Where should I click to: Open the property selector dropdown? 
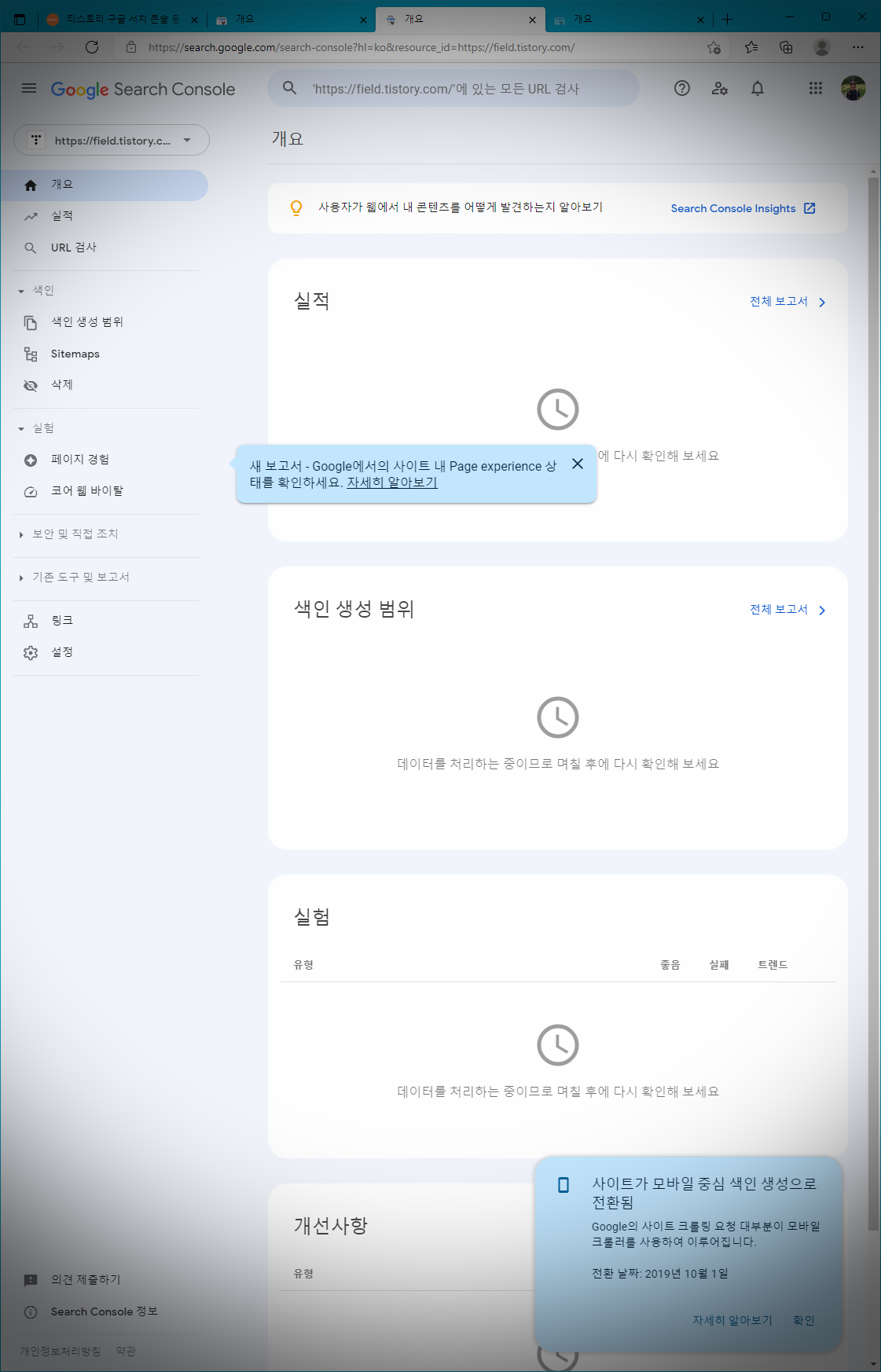point(112,140)
